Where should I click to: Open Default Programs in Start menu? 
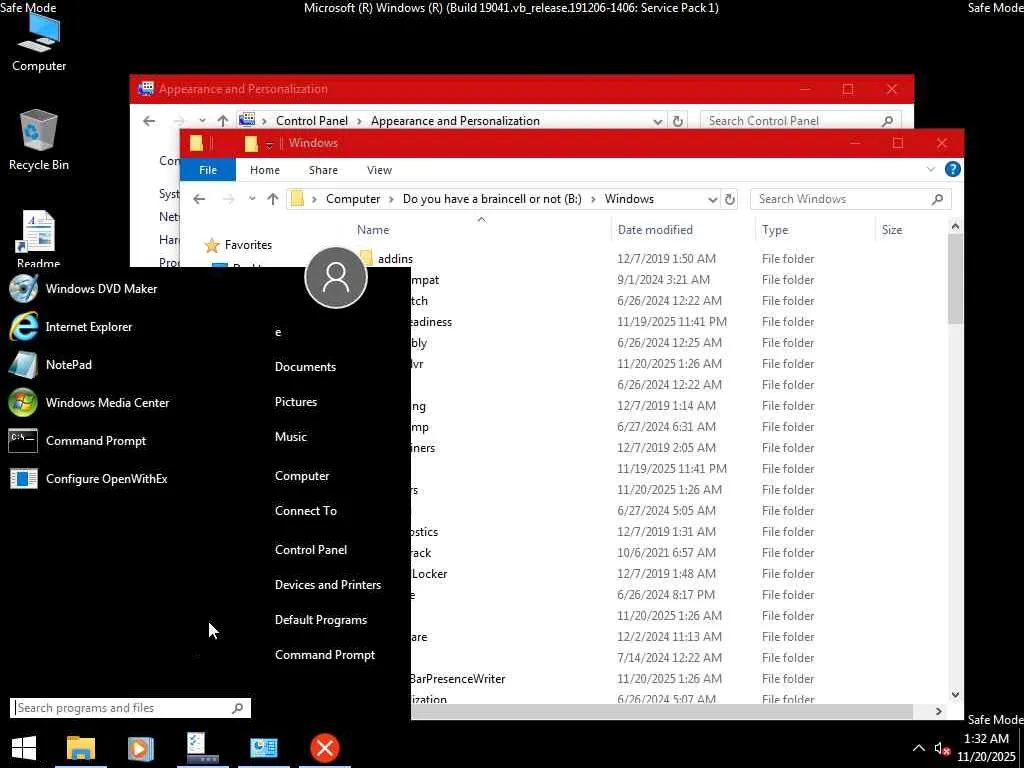pos(321,620)
